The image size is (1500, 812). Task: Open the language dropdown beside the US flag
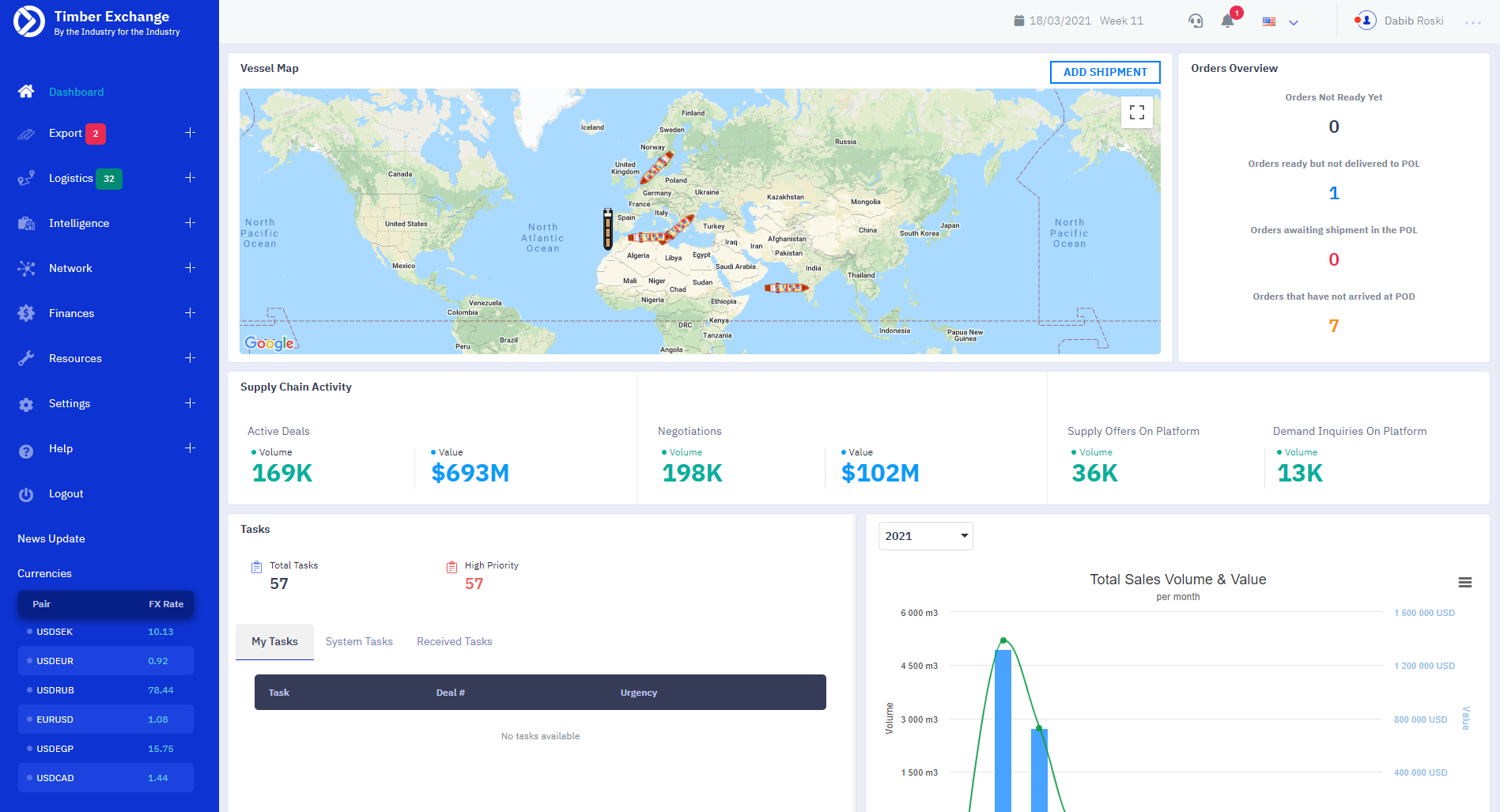pyautogui.click(x=1294, y=22)
